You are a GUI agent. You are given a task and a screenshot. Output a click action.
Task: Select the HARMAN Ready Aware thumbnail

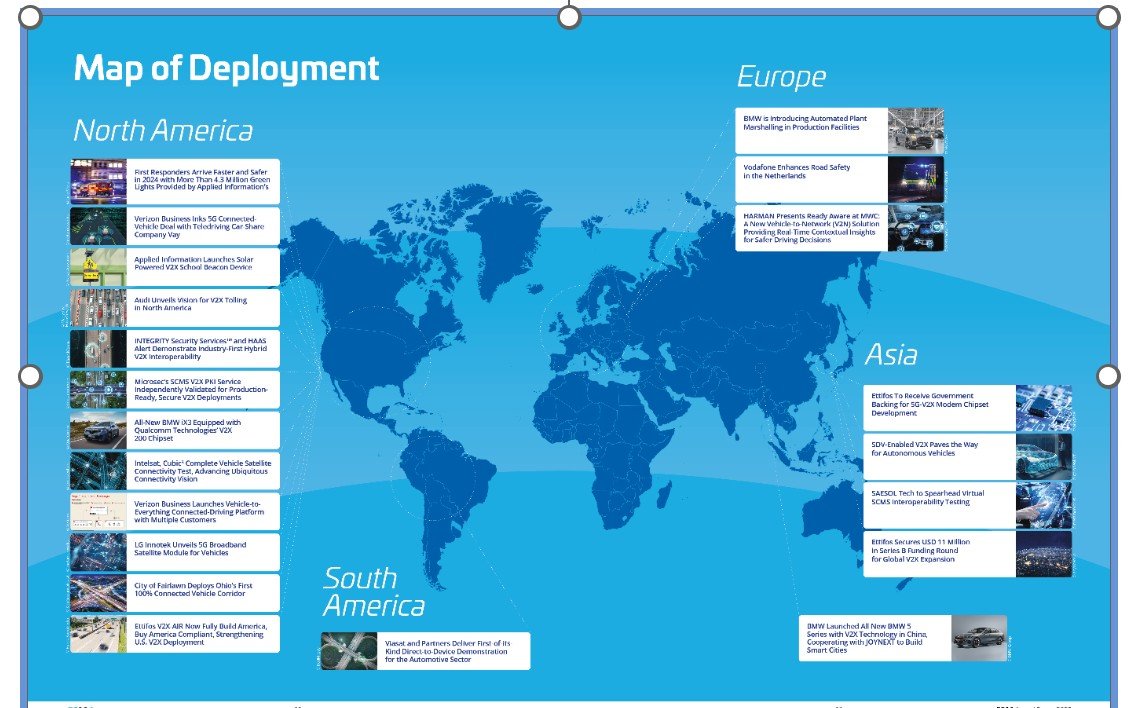916,228
